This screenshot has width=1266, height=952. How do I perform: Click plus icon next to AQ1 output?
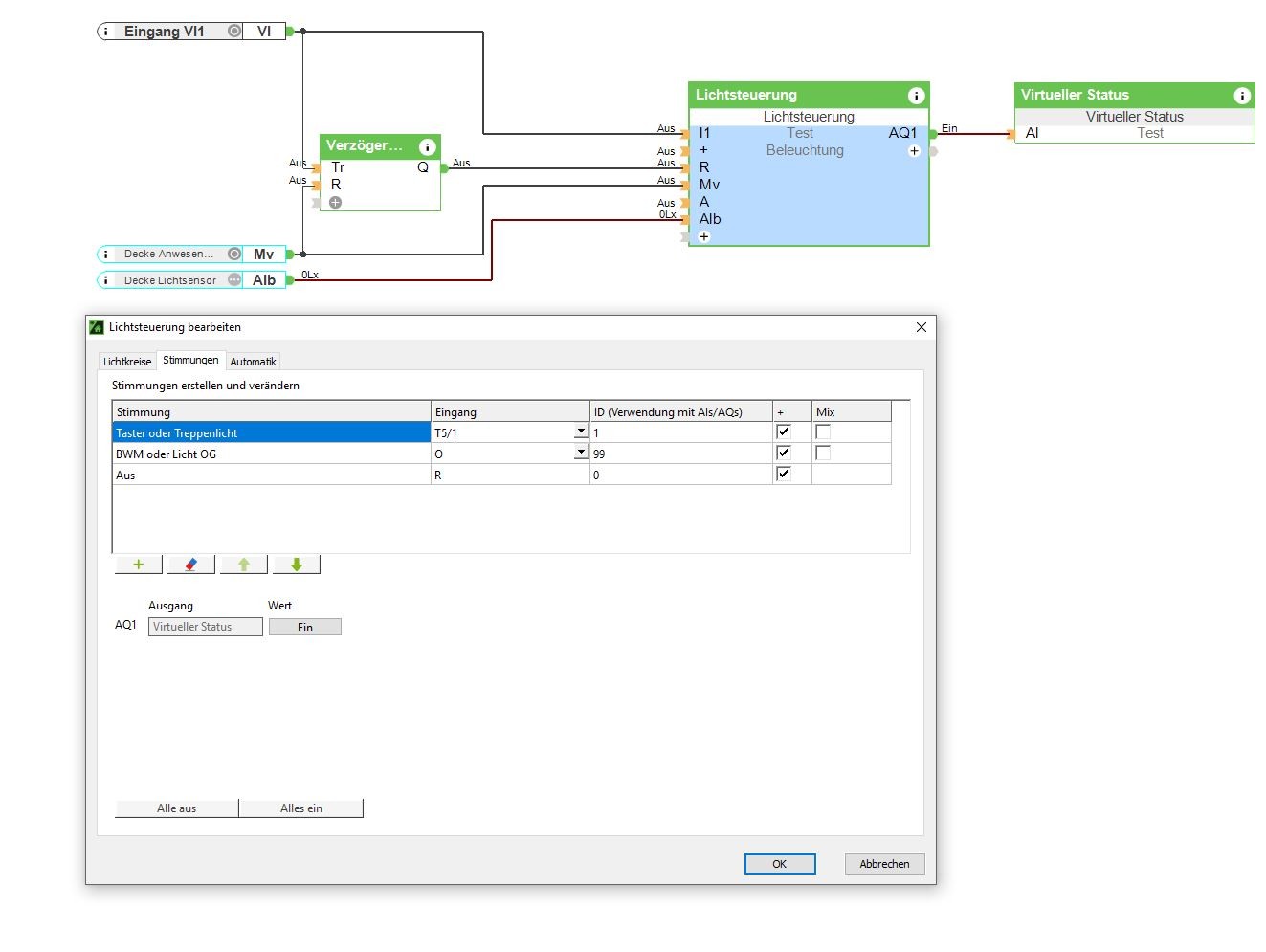[914, 151]
